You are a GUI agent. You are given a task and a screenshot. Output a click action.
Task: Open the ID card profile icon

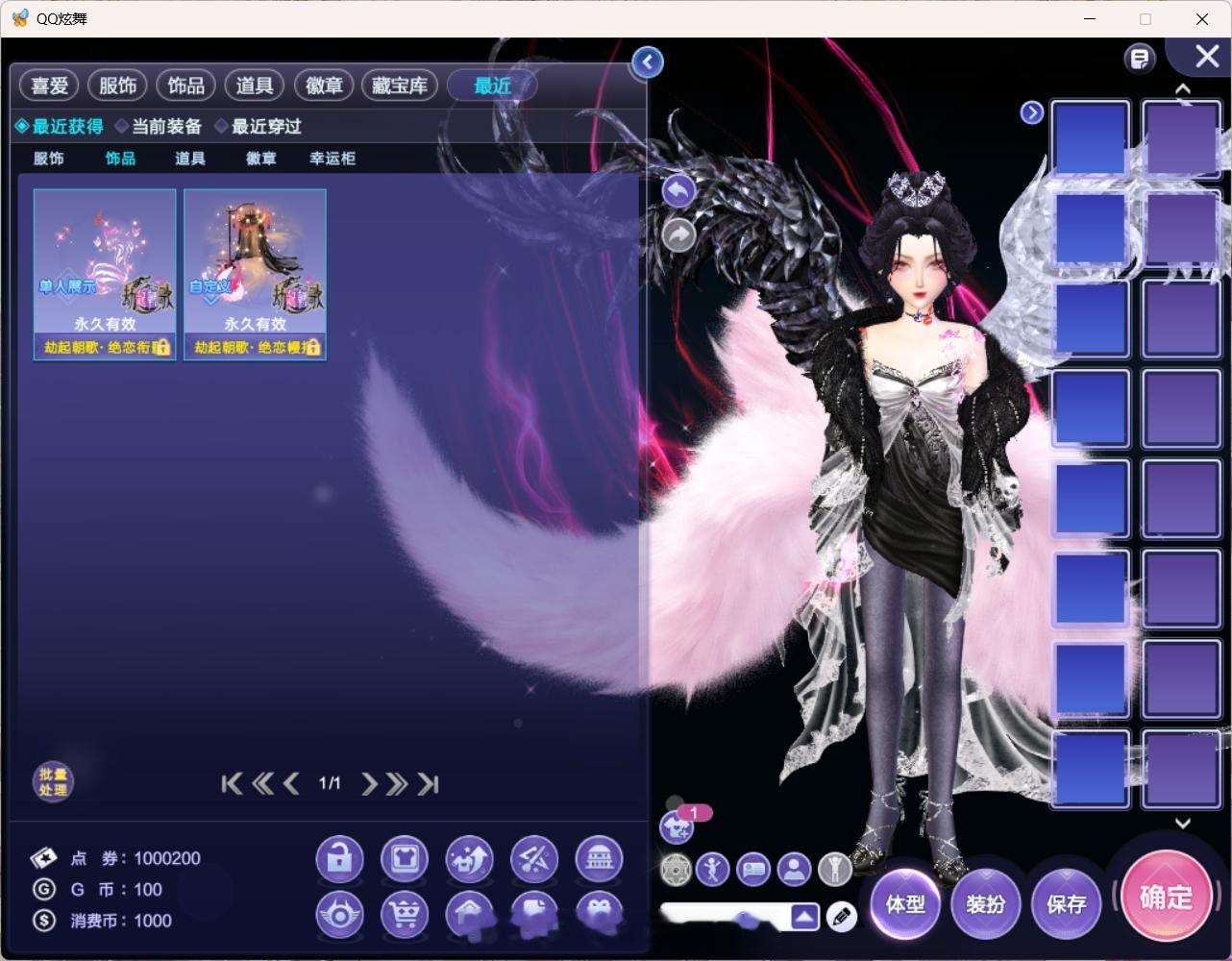point(753,870)
